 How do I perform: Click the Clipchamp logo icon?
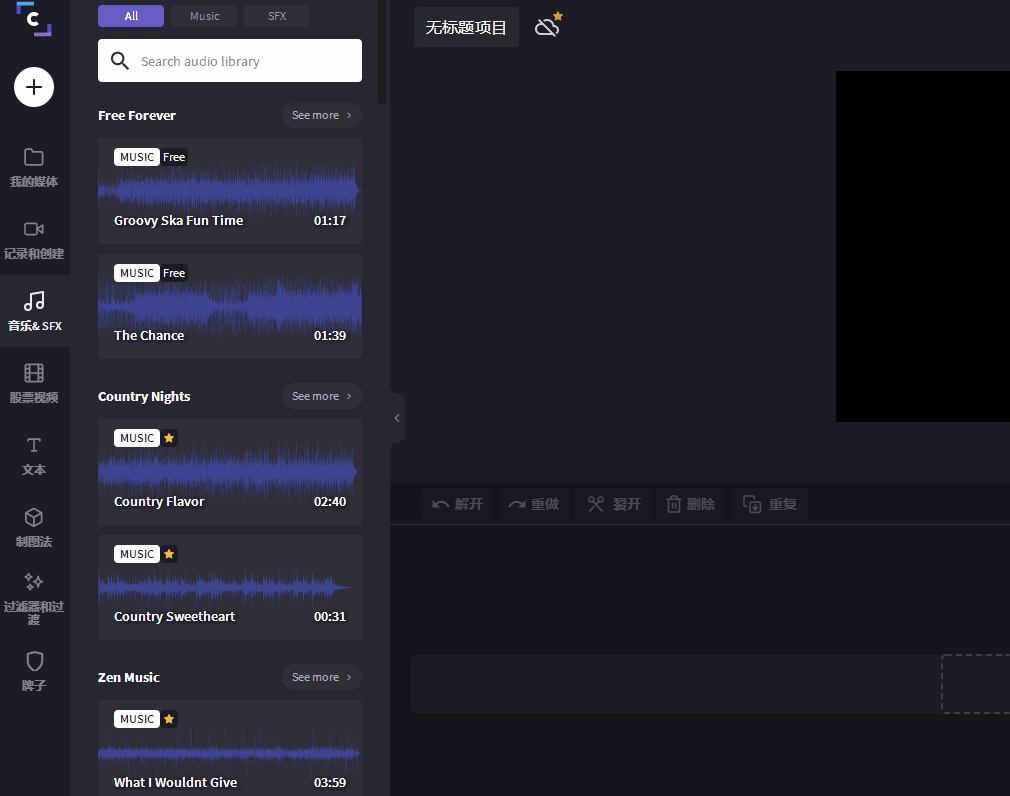coord(34,19)
